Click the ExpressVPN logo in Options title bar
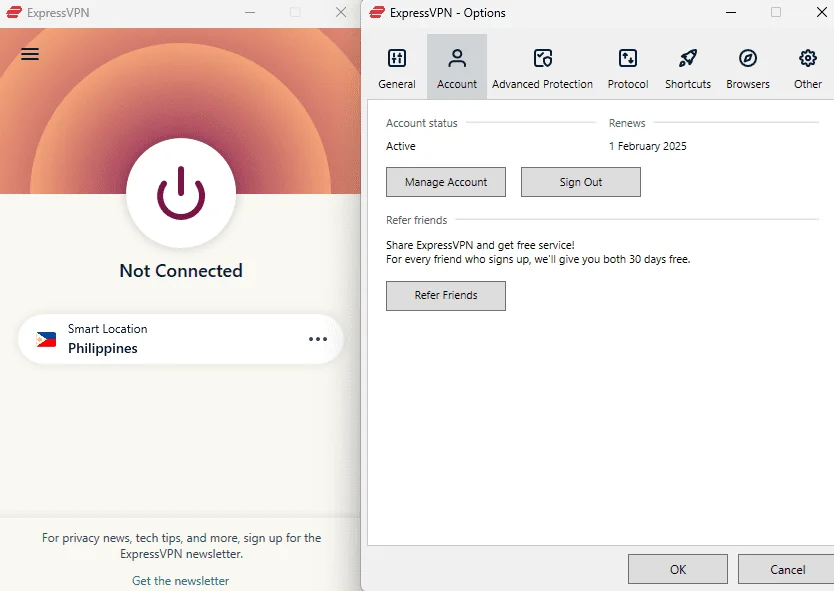Screen dimensions: 834x591 point(377,12)
